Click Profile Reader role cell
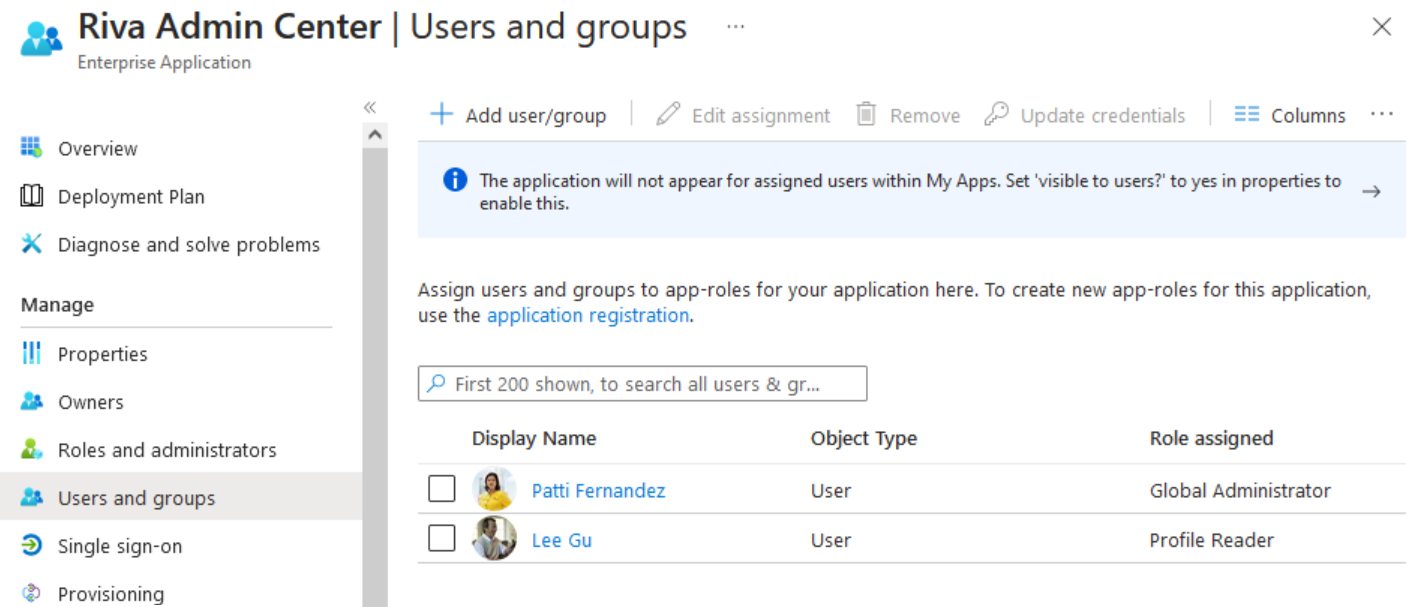This screenshot has height=607, width=1420. (x=1212, y=540)
